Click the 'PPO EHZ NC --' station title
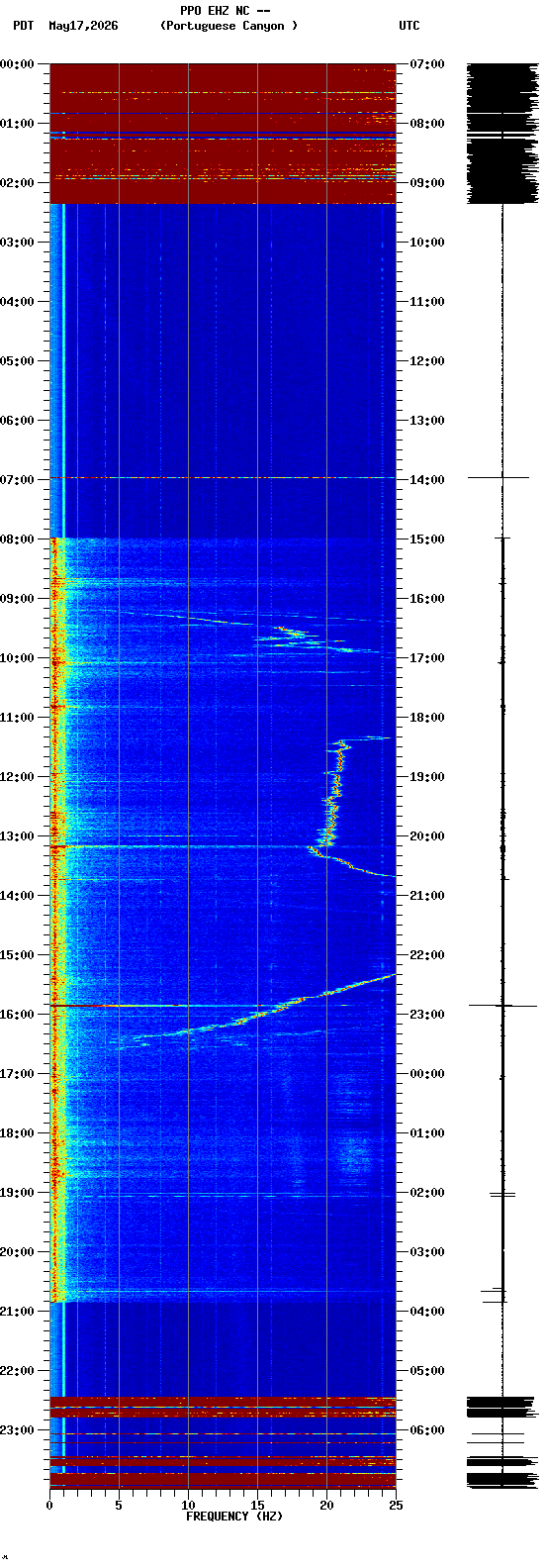The image size is (546, 1568). pos(226,11)
